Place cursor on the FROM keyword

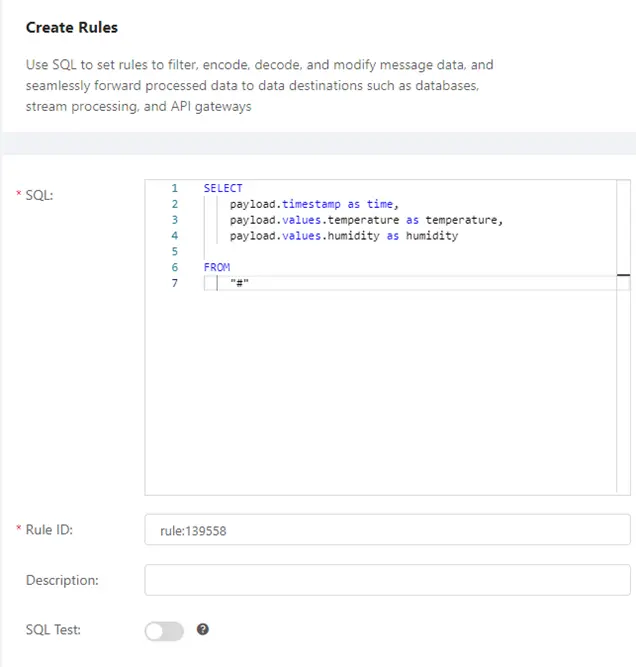pyautogui.click(x=216, y=268)
